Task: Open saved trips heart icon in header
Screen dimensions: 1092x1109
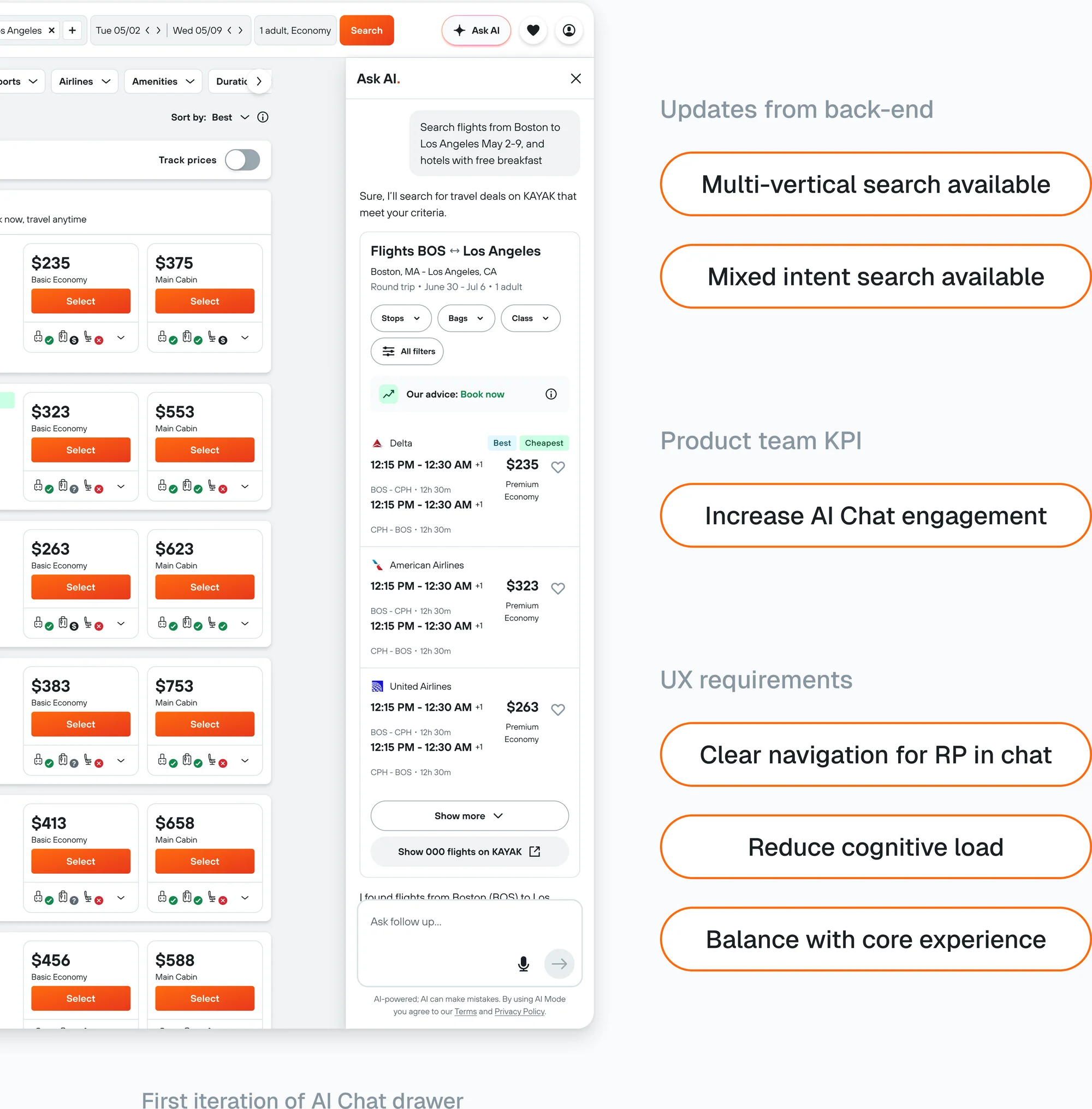Action: [x=533, y=31]
